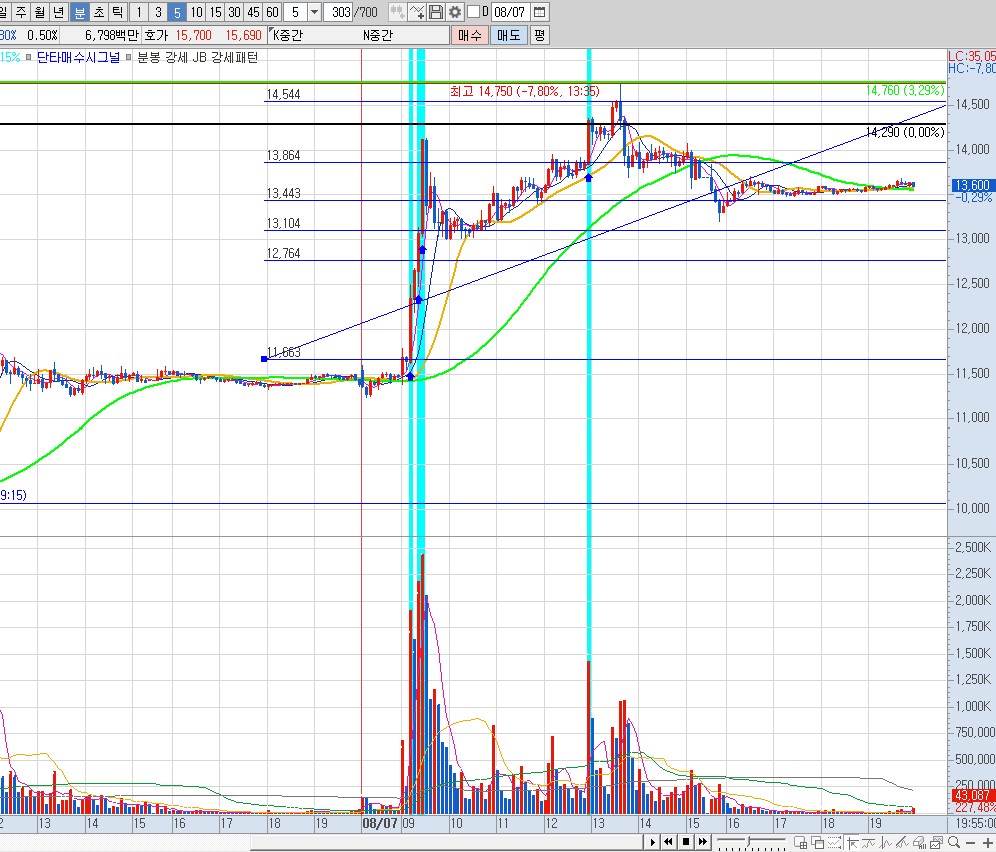
Task: Switch chart to the yearly (년) period
Action: pyautogui.click(x=59, y=11)
